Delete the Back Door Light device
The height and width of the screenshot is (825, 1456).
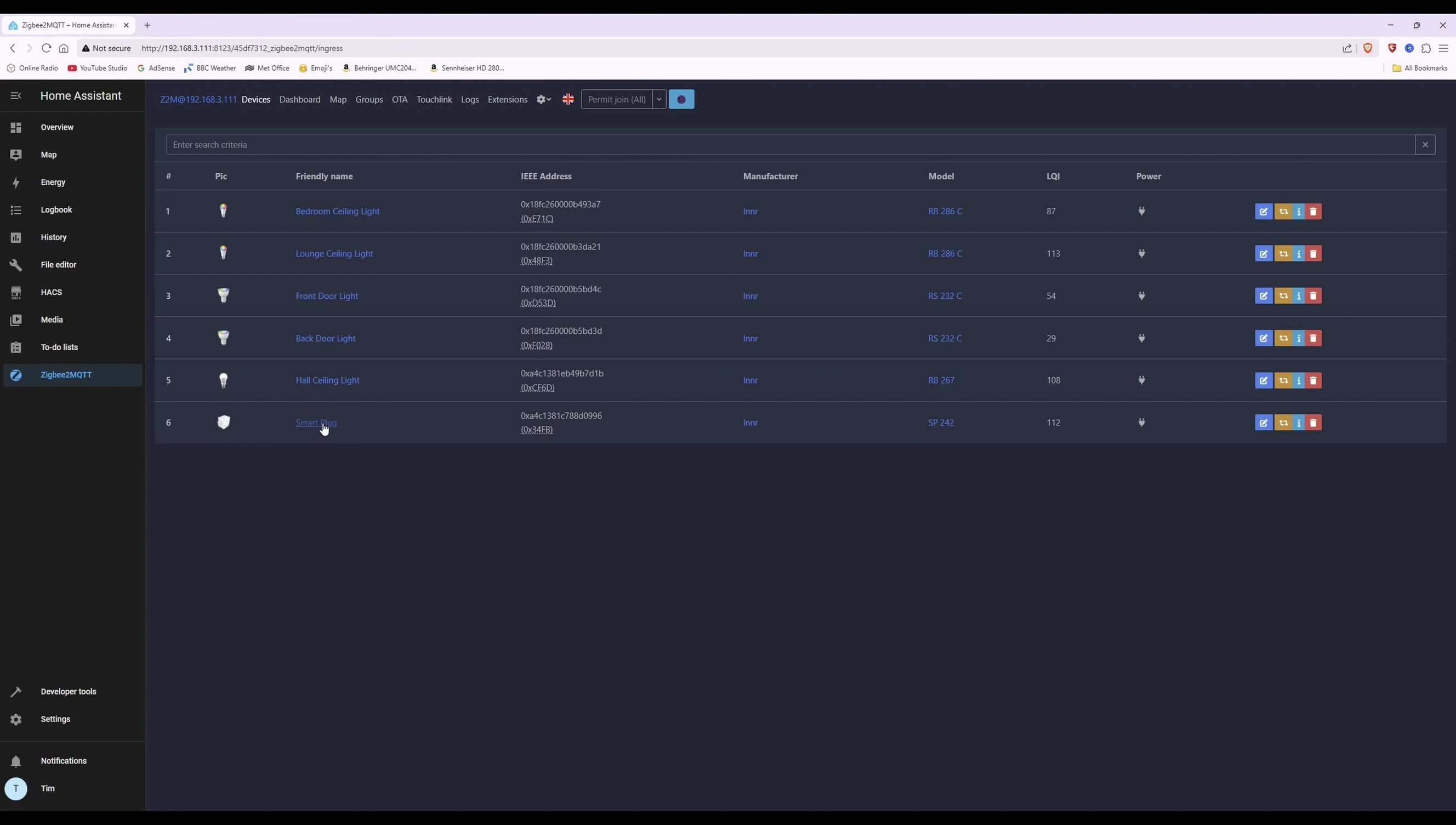tap(1313, 338)
